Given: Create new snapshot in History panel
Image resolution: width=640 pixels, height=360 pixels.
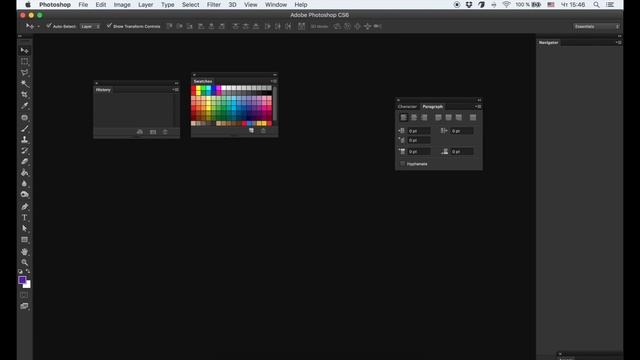Looking at the screenshot, I should pos(140,132).
